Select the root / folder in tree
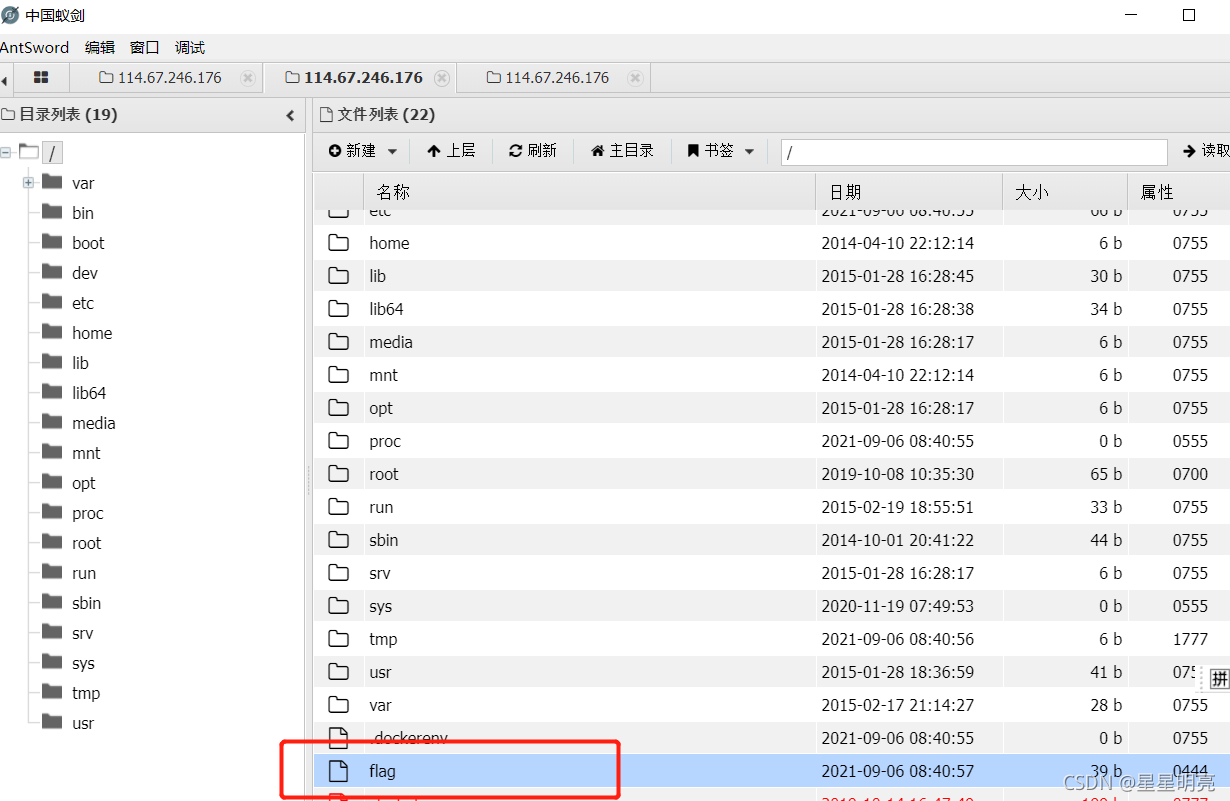 pos(53,153)
